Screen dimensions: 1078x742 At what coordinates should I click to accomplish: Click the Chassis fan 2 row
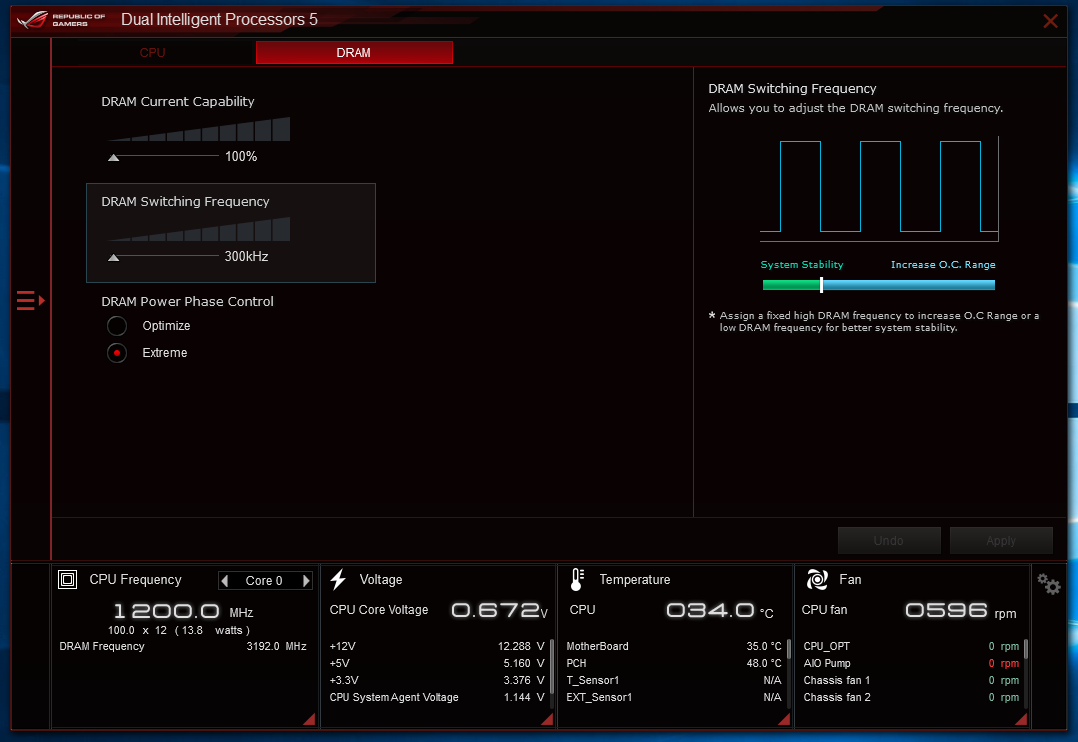click(x=911, y=697)
